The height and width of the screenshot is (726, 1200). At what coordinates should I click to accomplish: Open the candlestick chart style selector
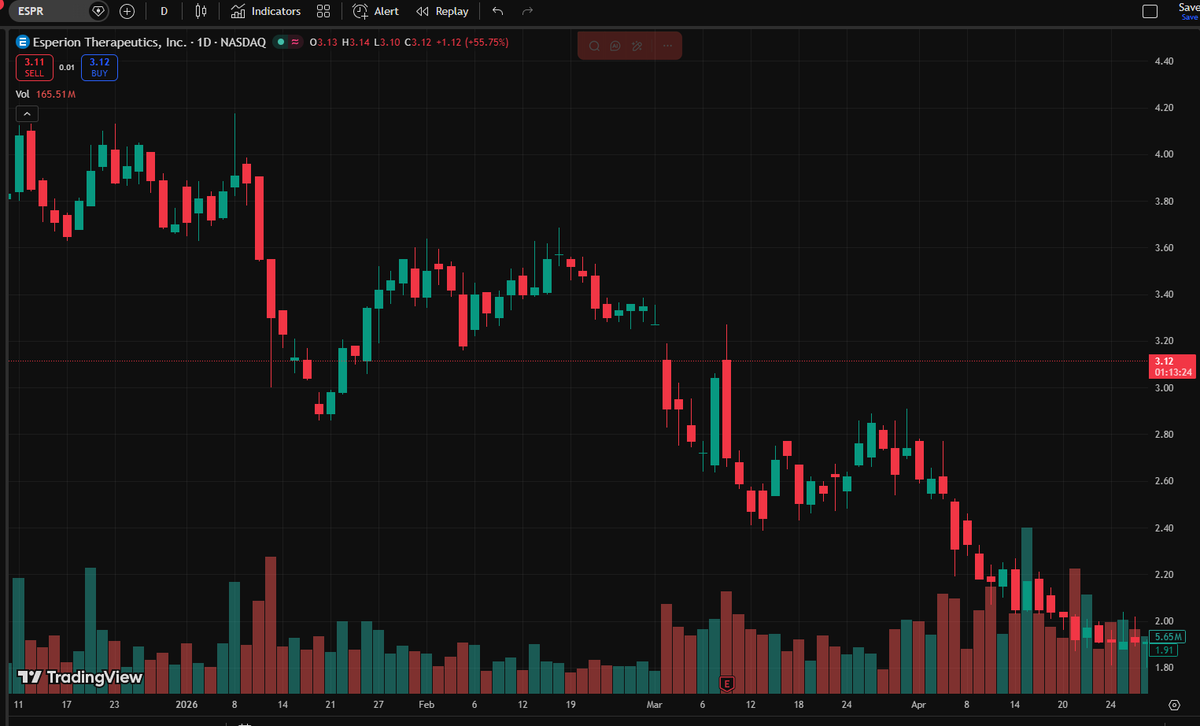(201, 11)
